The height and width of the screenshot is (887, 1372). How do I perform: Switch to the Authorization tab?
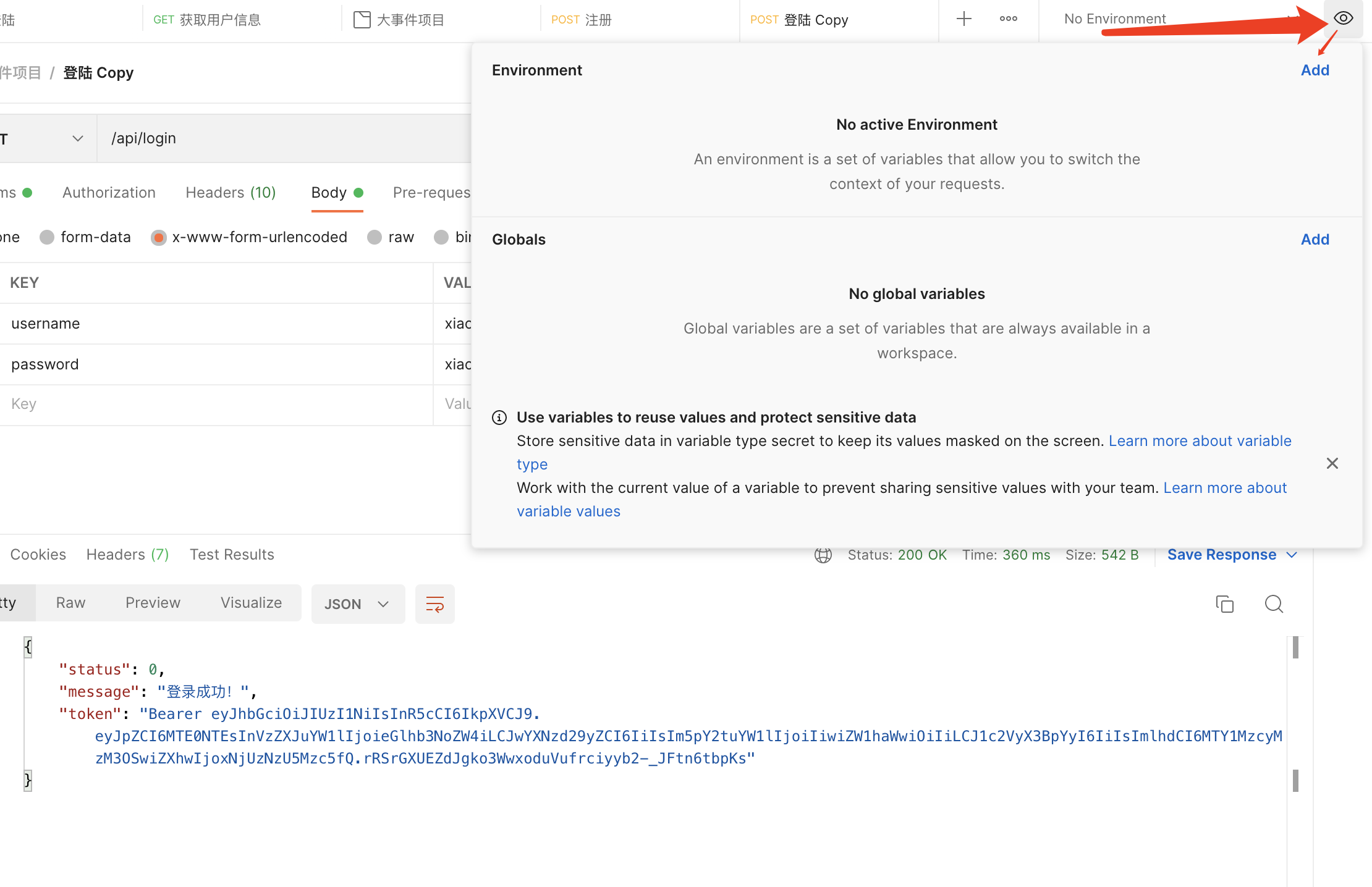coord(109,192)
